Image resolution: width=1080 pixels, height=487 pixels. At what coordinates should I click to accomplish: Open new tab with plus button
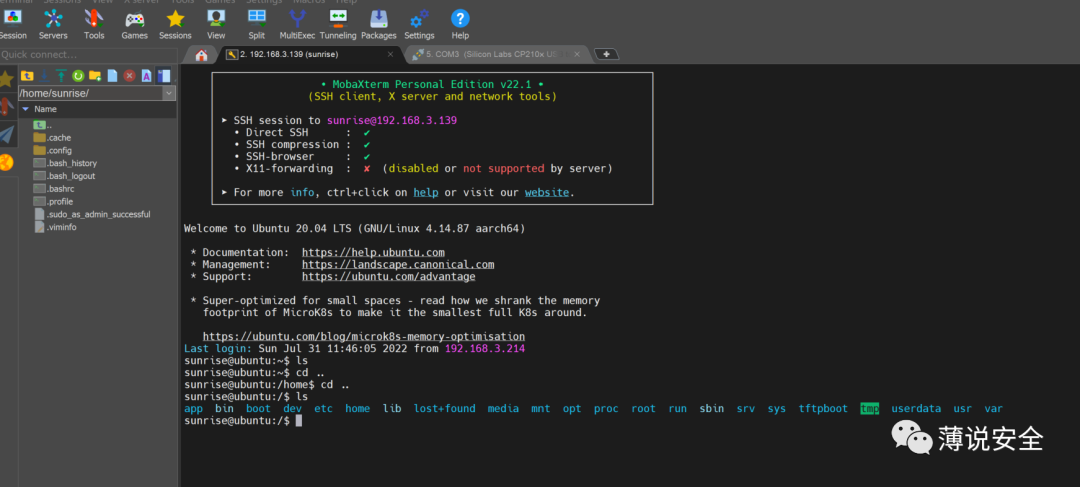tap(606, 54)
